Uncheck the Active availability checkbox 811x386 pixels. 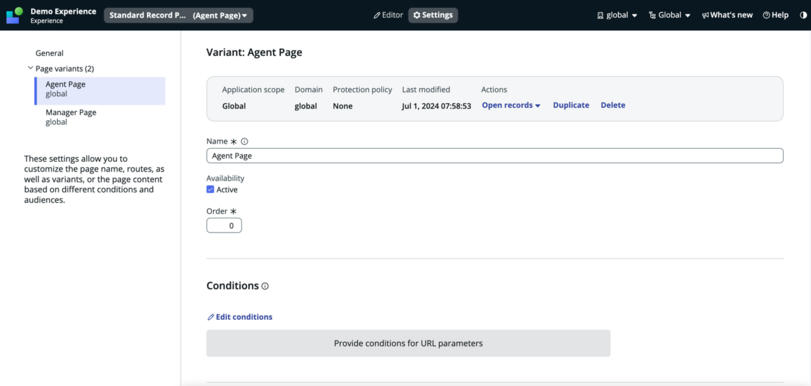(210, 189)
